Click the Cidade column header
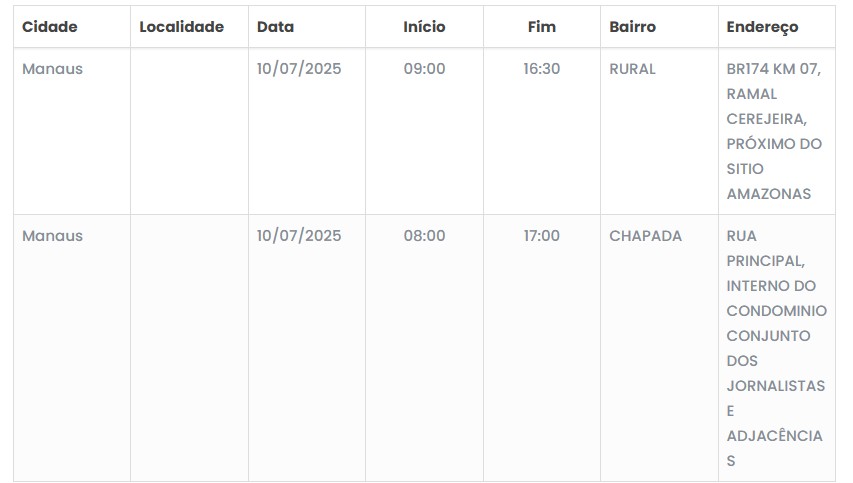 (x=50, y=27)
